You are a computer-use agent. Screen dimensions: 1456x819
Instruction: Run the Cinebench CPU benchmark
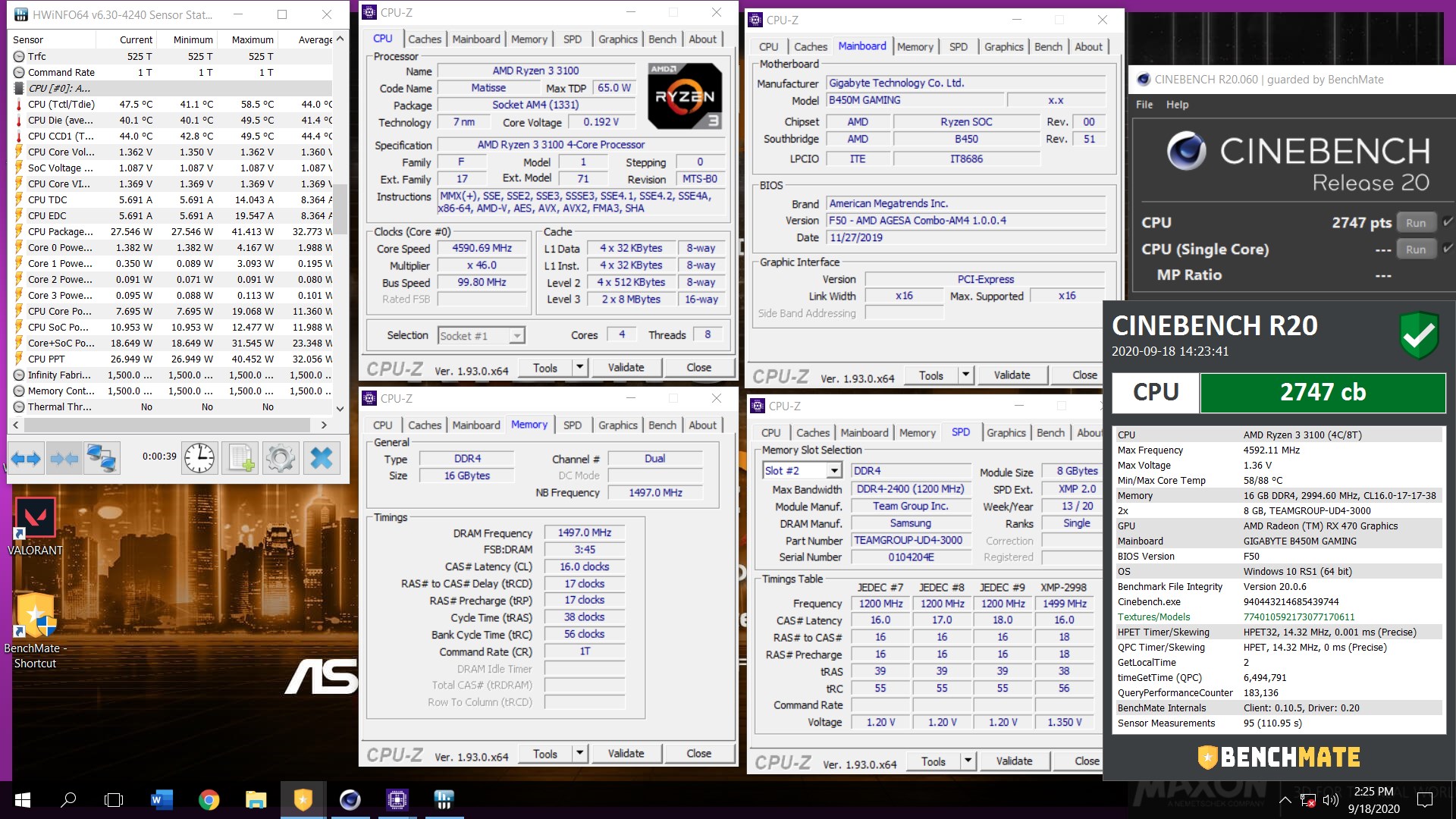[1415, 222]
